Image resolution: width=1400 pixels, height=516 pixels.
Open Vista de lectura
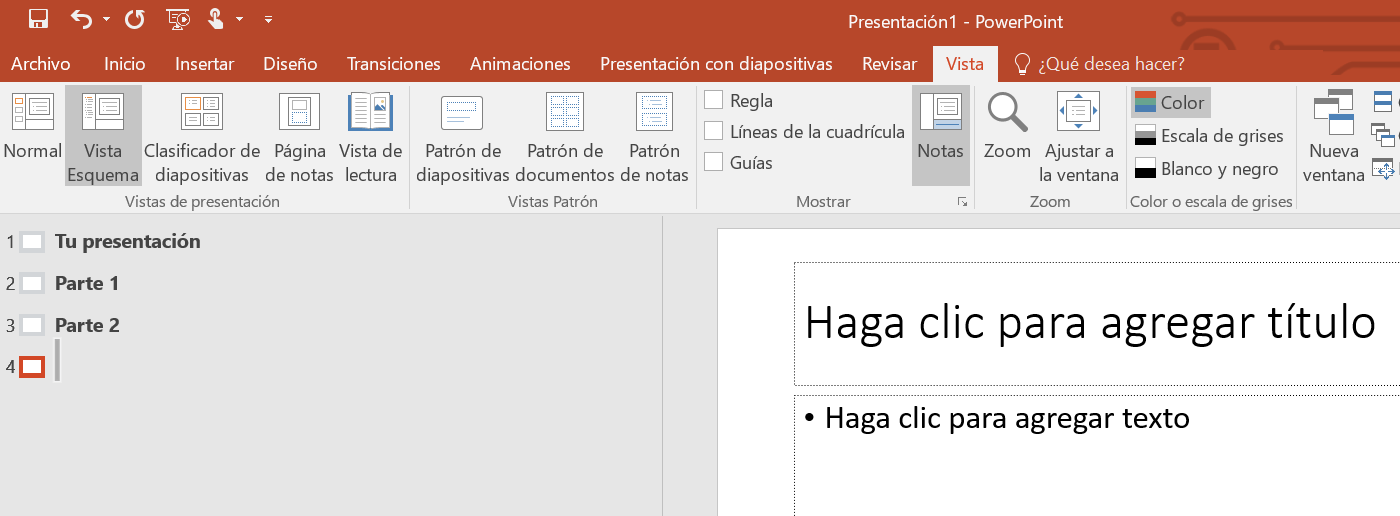[x=370, y=136]
